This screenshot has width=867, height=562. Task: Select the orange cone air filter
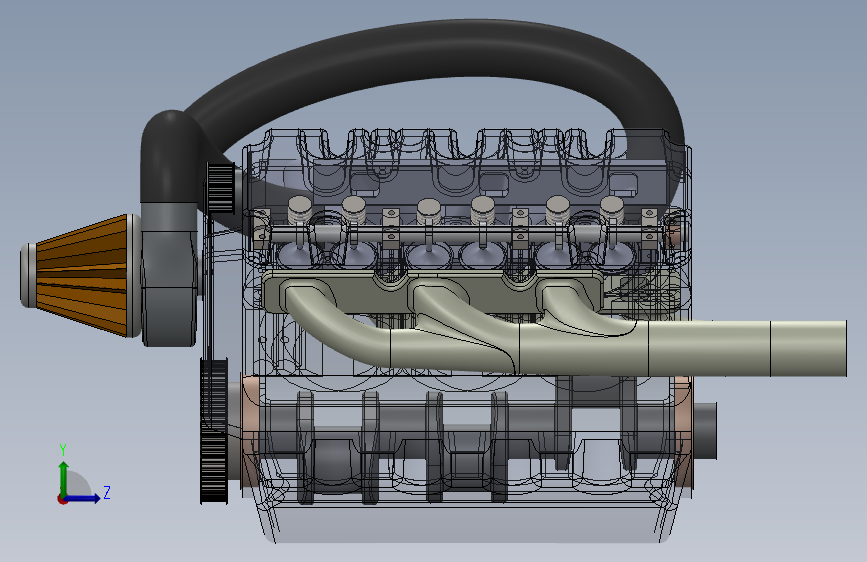click(80, 275)
